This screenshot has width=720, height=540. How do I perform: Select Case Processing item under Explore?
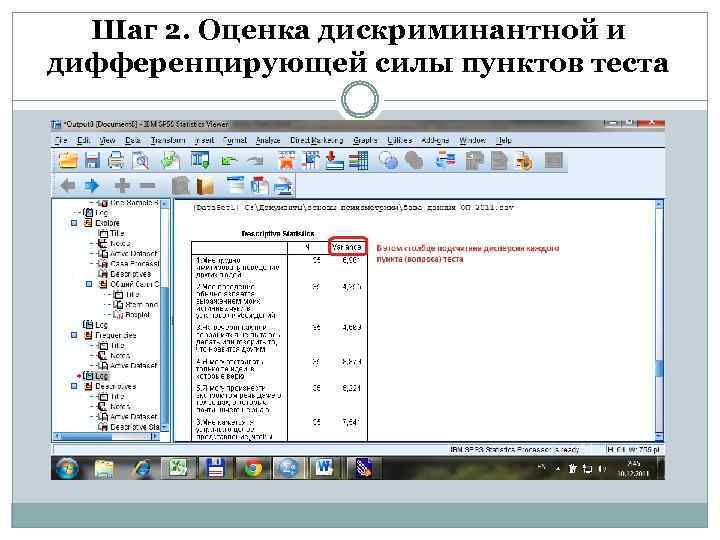(135, 264)
